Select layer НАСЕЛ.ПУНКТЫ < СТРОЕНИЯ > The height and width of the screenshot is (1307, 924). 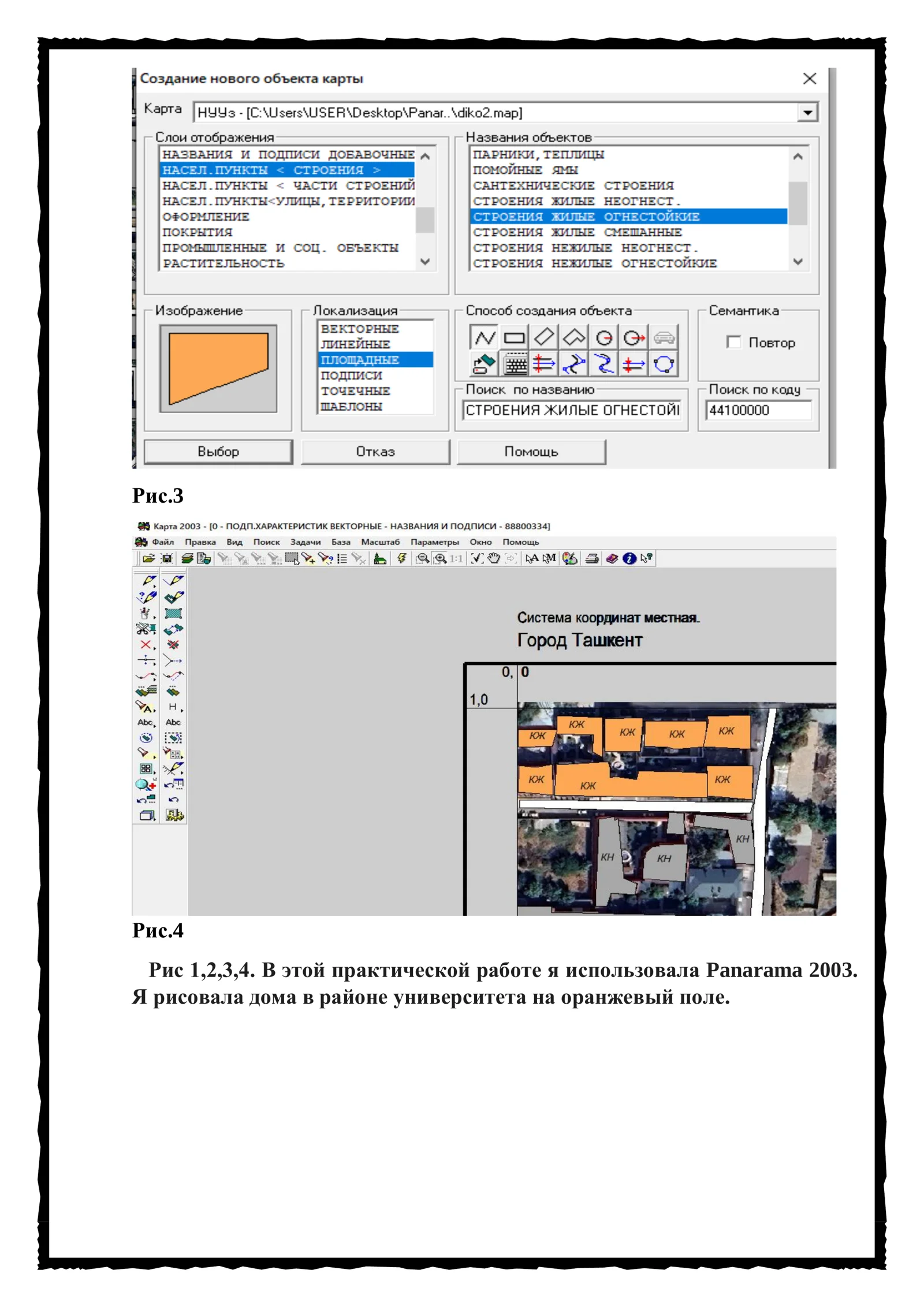point(287,170)
